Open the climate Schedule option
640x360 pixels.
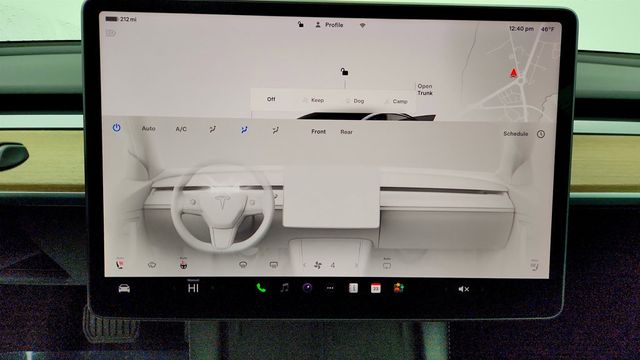coord(516,133)
